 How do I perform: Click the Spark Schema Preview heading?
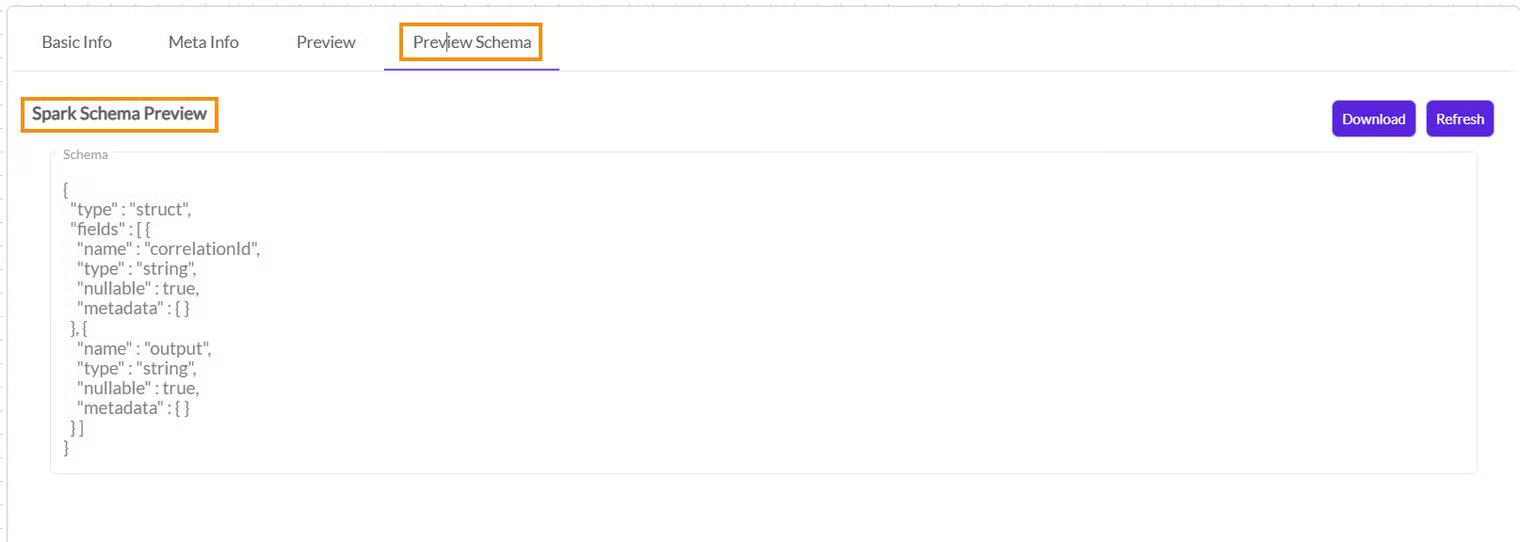point(119,114)
